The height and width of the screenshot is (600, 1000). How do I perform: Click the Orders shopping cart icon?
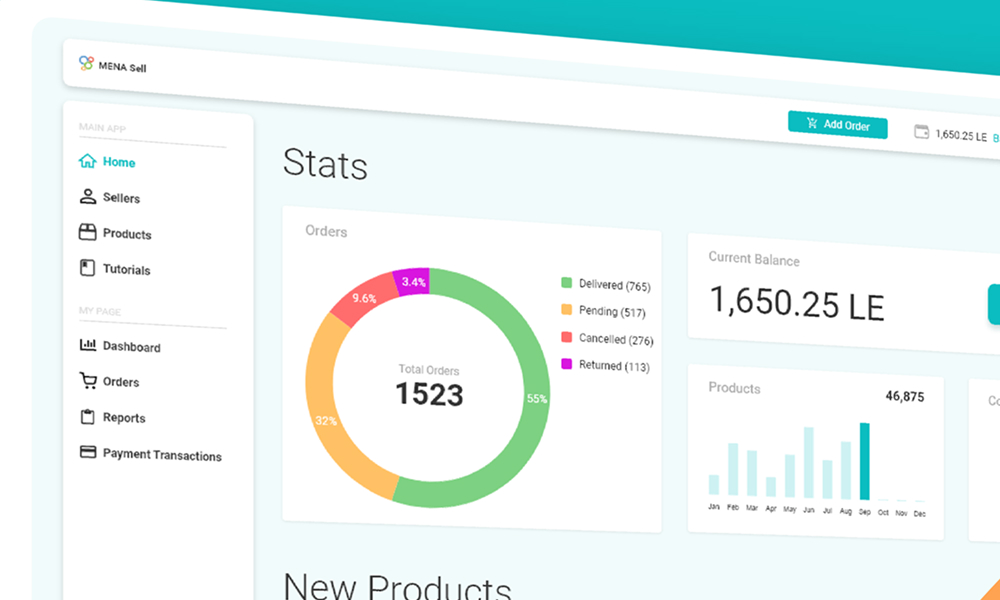(87, 380)
